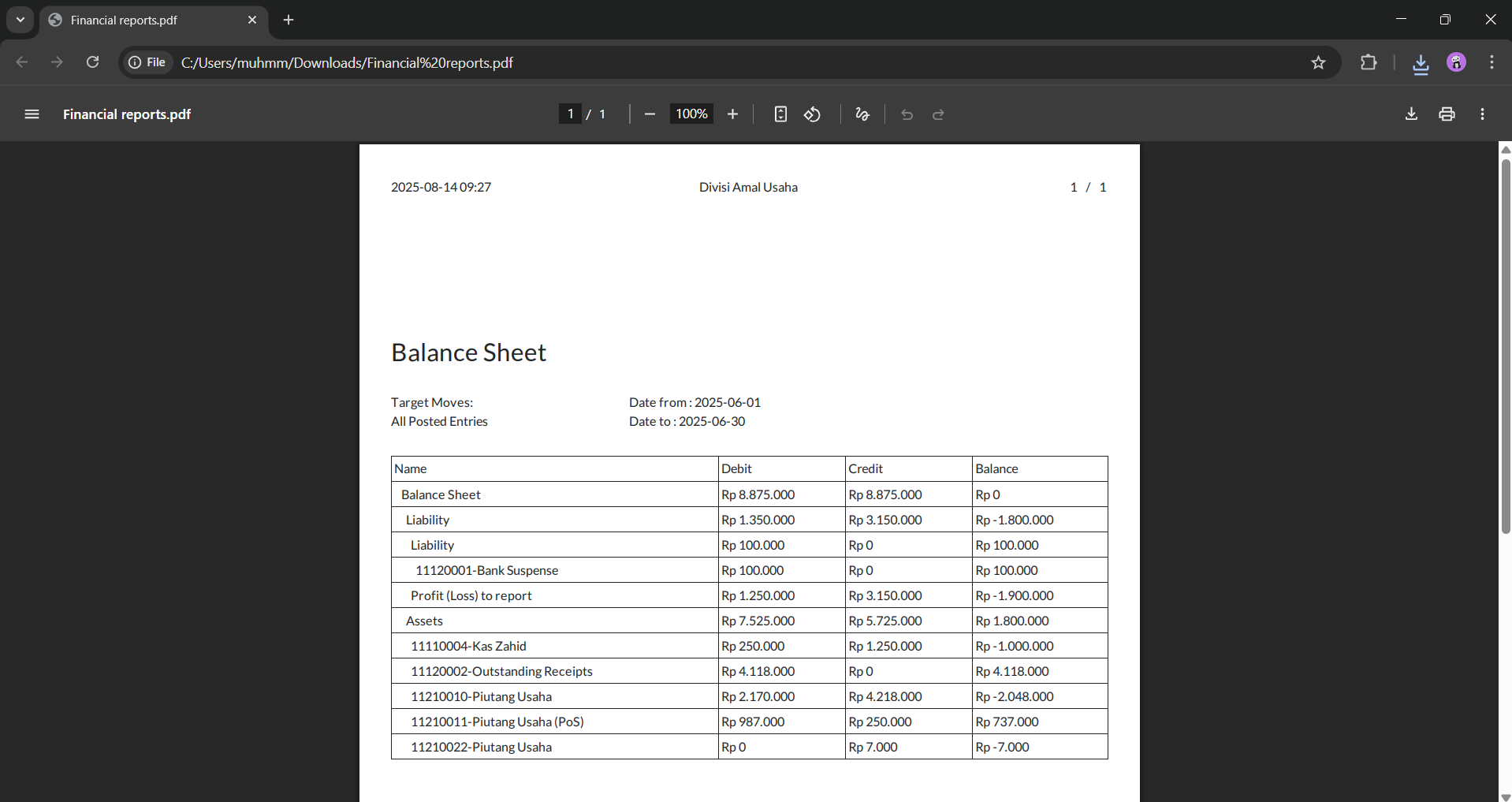Open the Chrome profile avatar
1512x802 pixels.
coord(1456,63)
